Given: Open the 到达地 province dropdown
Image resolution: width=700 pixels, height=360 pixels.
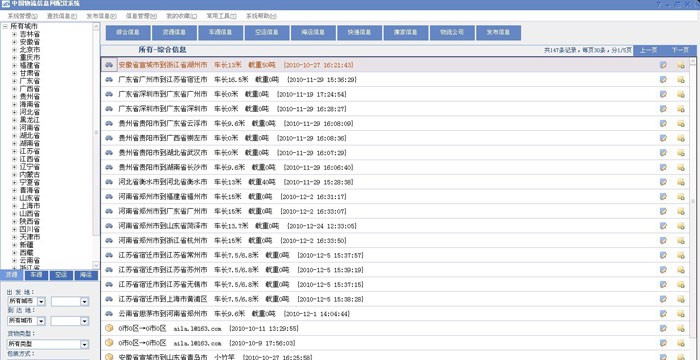Looking at the screenshot, I should [x=41, y=321].
